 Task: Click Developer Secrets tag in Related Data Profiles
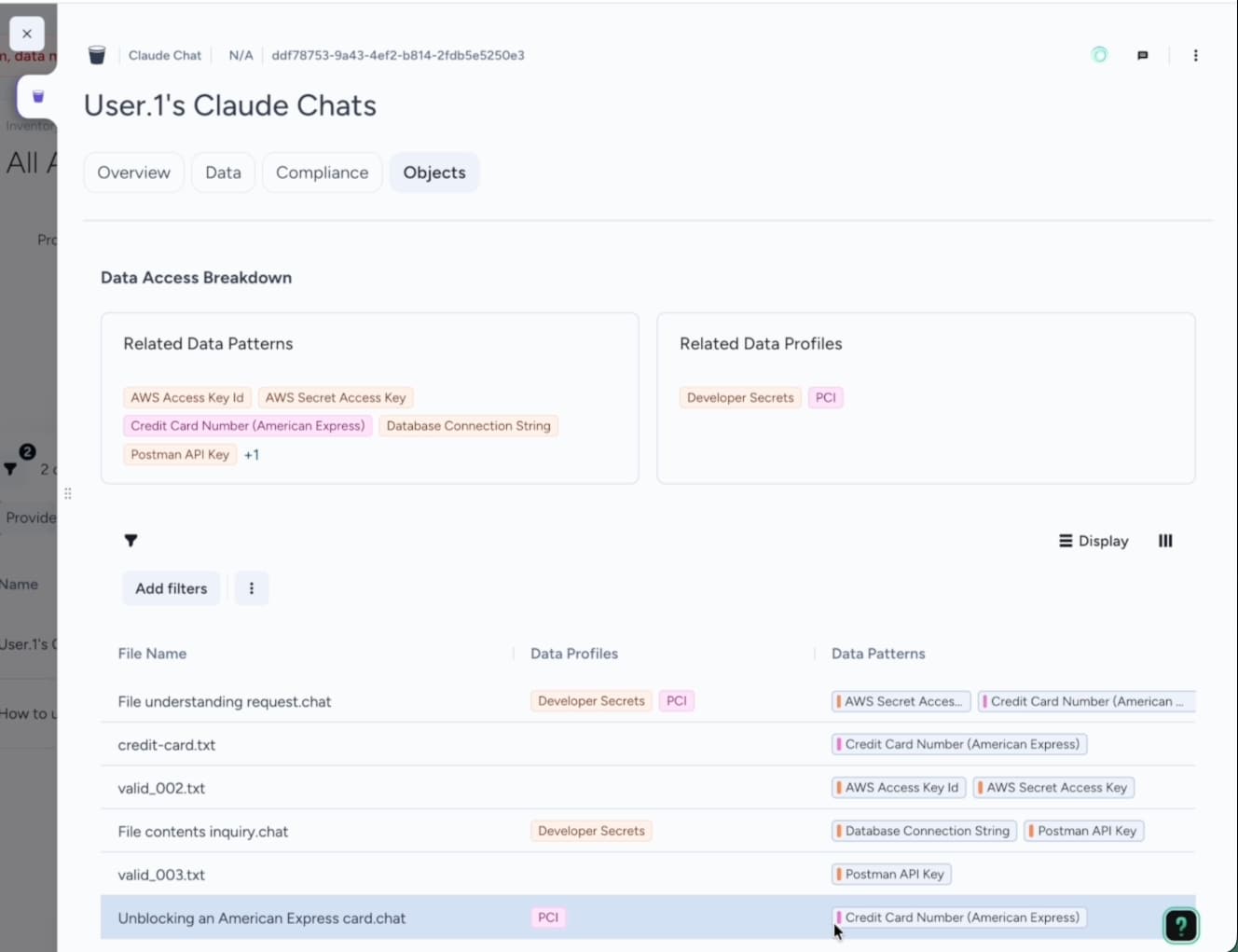point(740,397)
